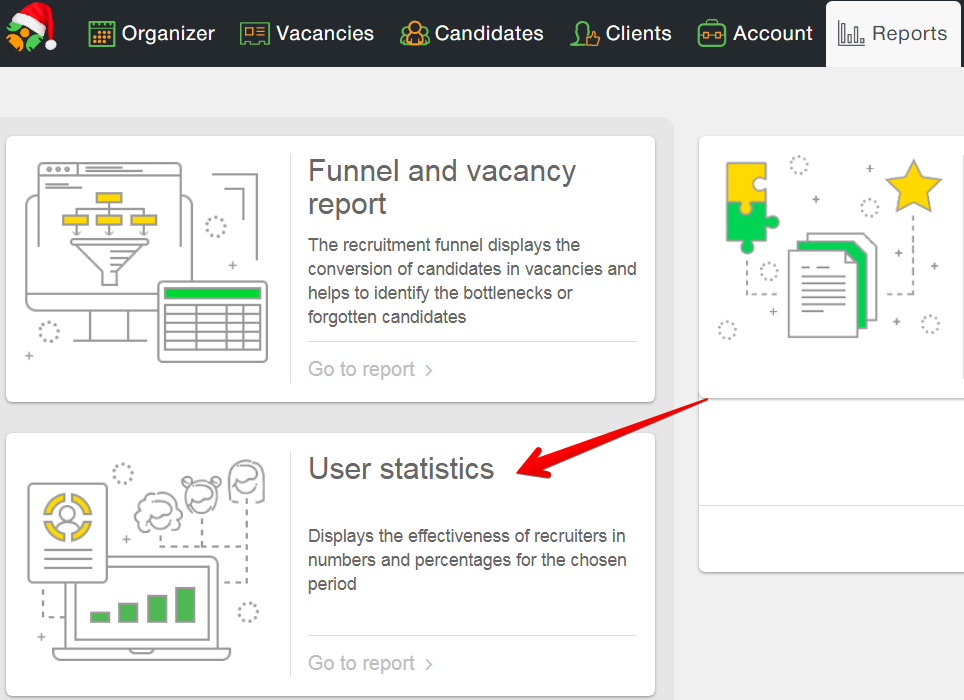Open the Funnel and vacancy report link

(x=361, y=370)
